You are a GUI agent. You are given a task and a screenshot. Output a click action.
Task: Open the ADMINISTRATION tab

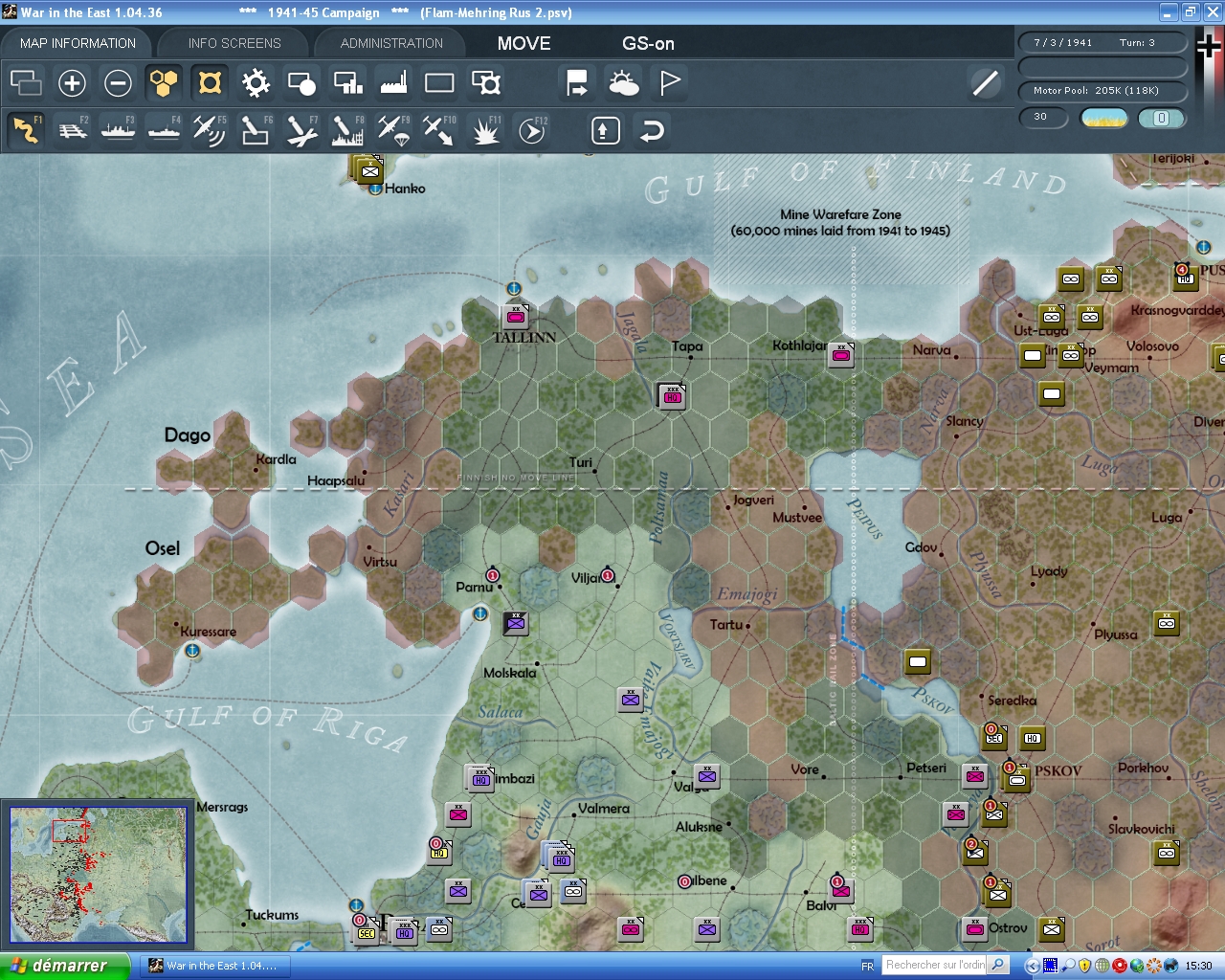tap(391, 43)
